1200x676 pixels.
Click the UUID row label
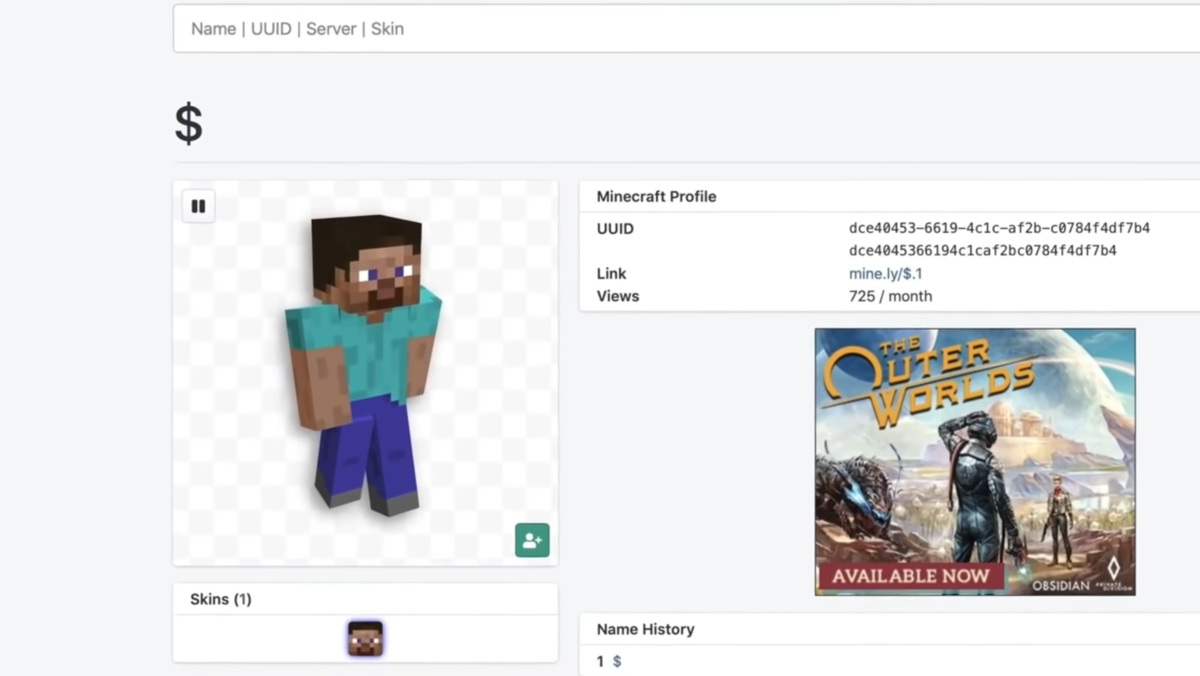tap(615, 228)
